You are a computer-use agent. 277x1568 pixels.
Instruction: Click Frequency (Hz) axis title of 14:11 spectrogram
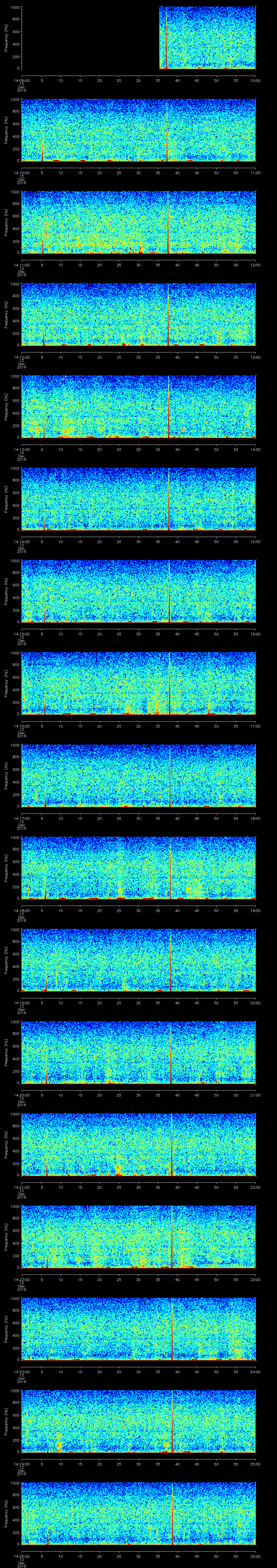(6, 222)
